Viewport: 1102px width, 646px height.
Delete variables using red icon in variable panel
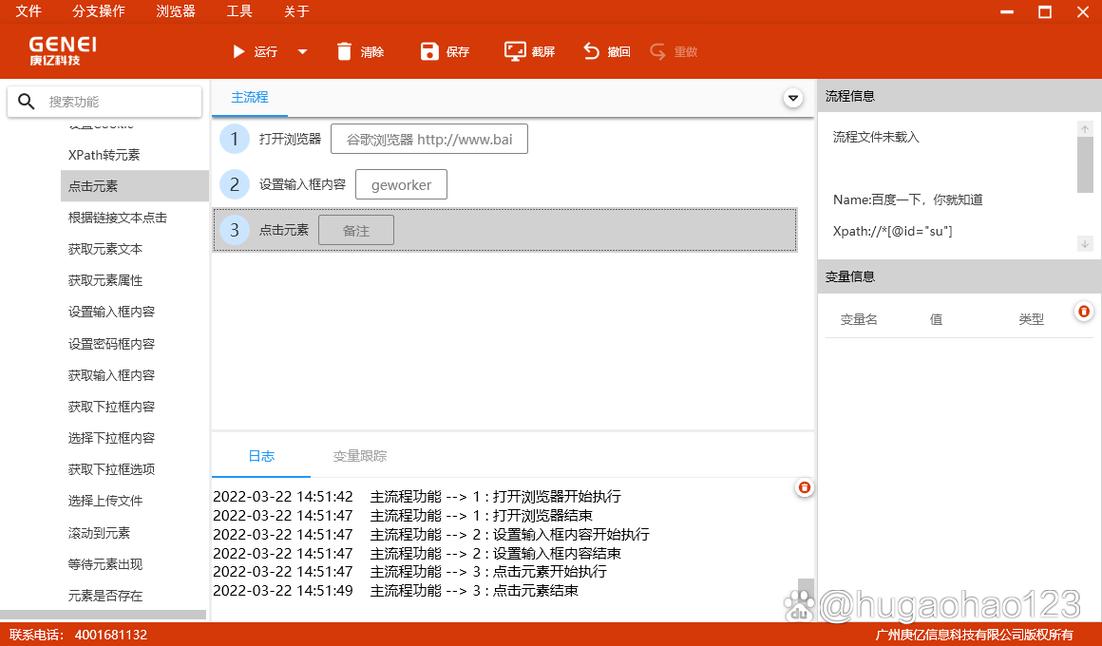point(1083,312)
